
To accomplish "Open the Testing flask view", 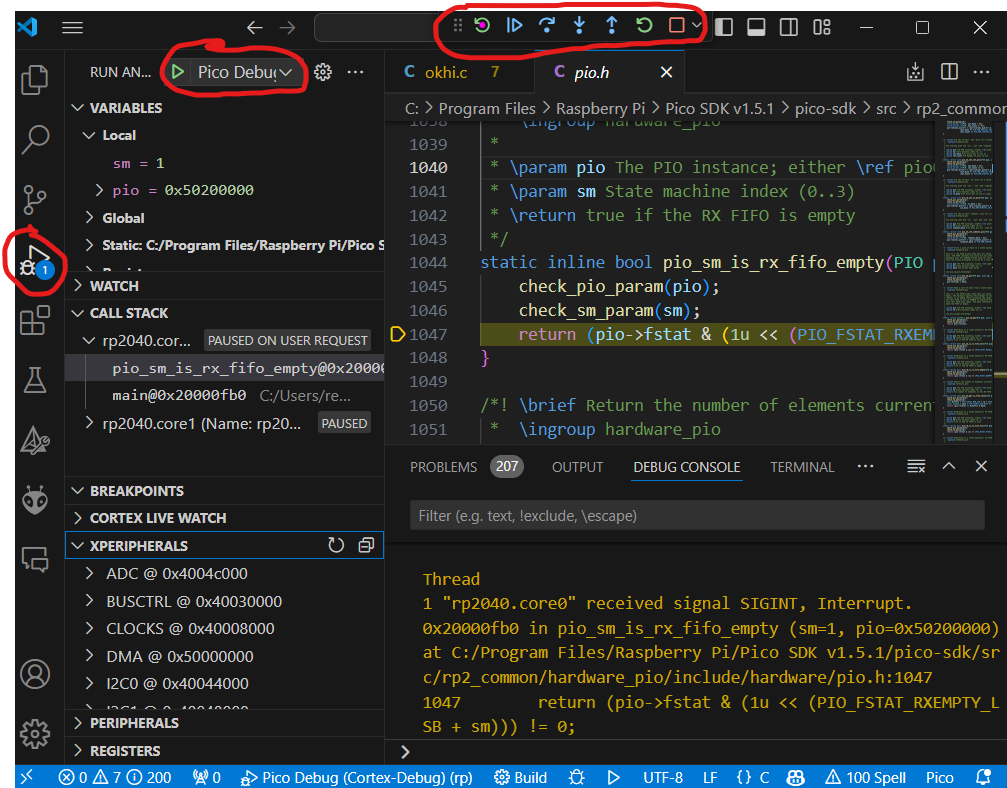I will [x=35, y=380].
